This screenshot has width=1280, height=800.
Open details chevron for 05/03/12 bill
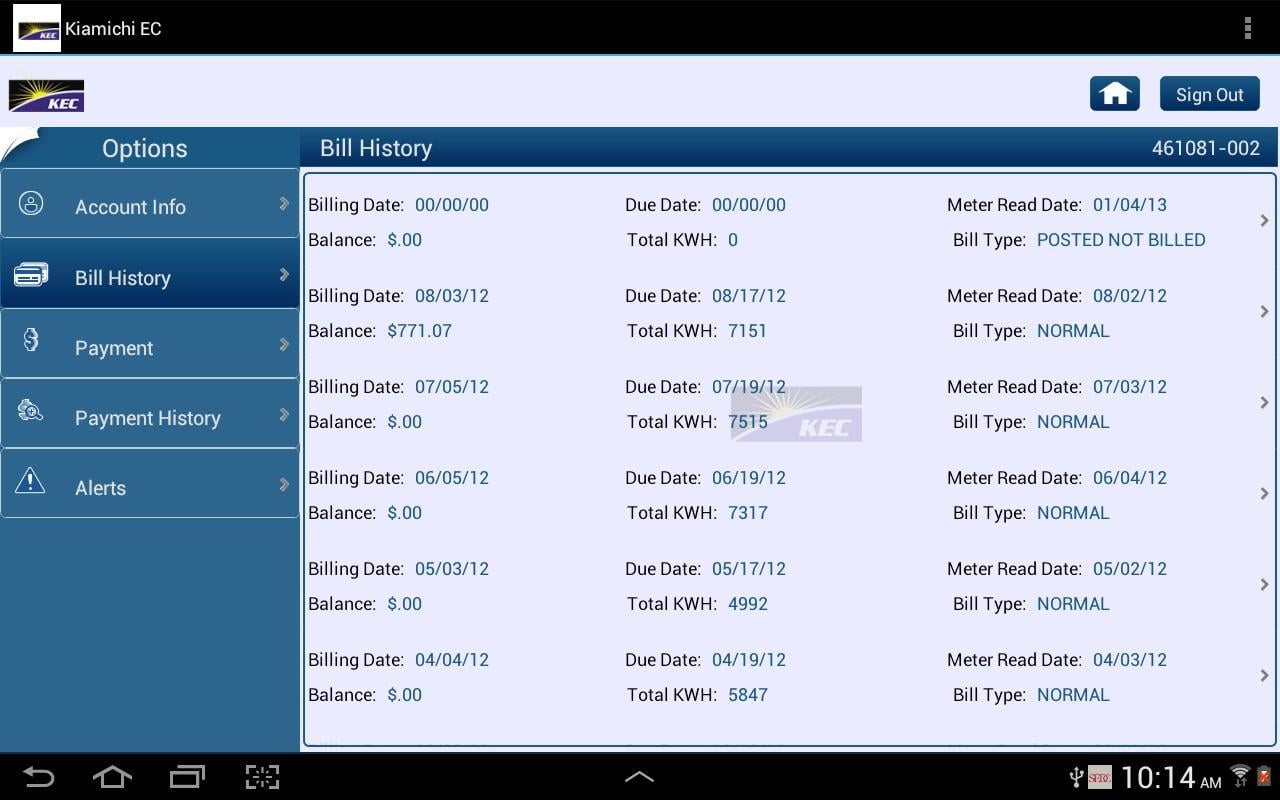click(x=1264, y=585)
